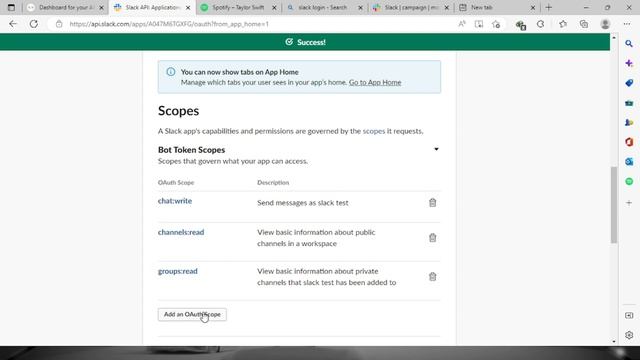Open the Collections icon
This screenshot has width=640, height=360.
(x=584, y=24)
